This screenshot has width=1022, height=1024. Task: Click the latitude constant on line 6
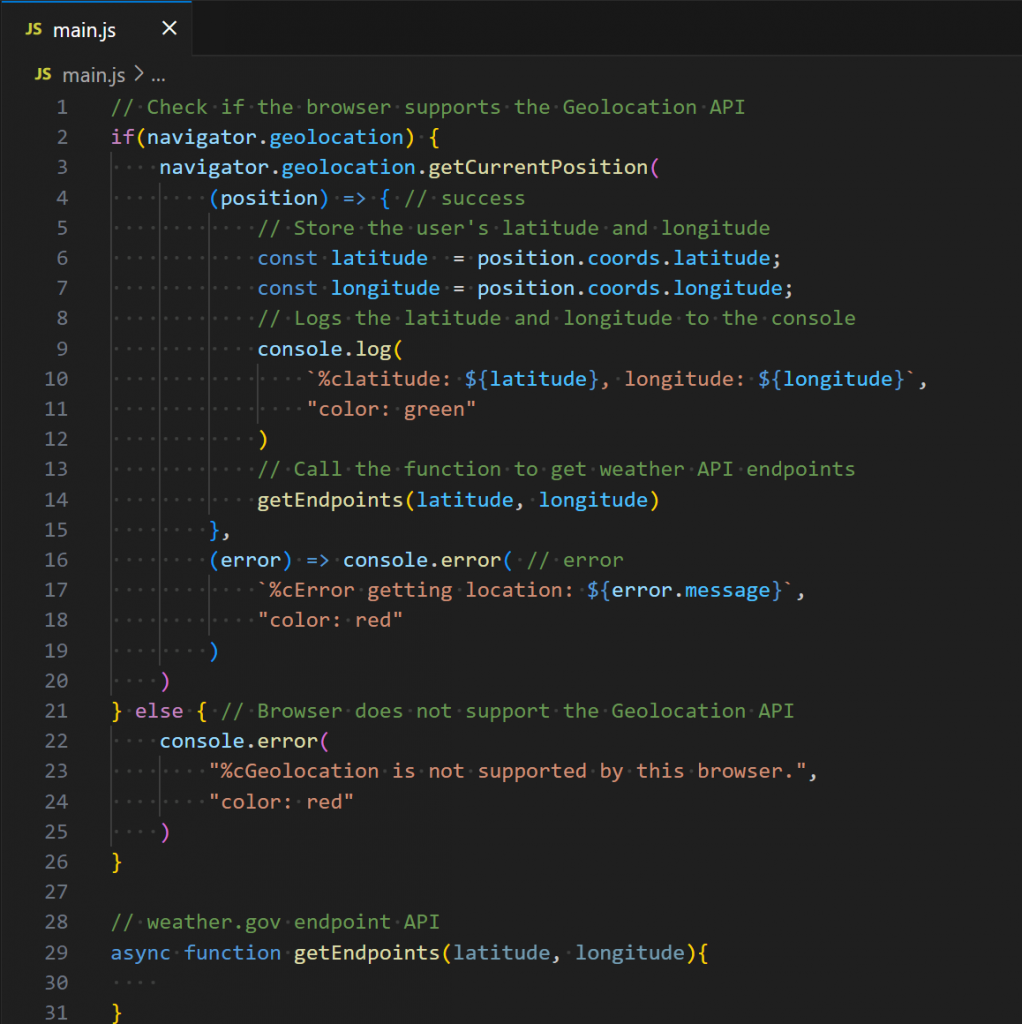pos(379,258)
